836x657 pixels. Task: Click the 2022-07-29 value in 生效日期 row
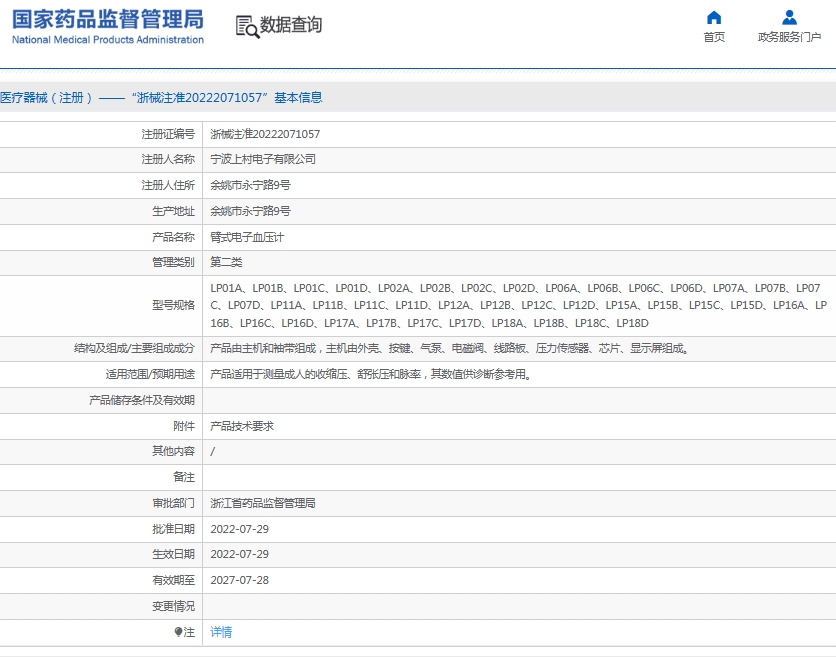click(239, 555)
